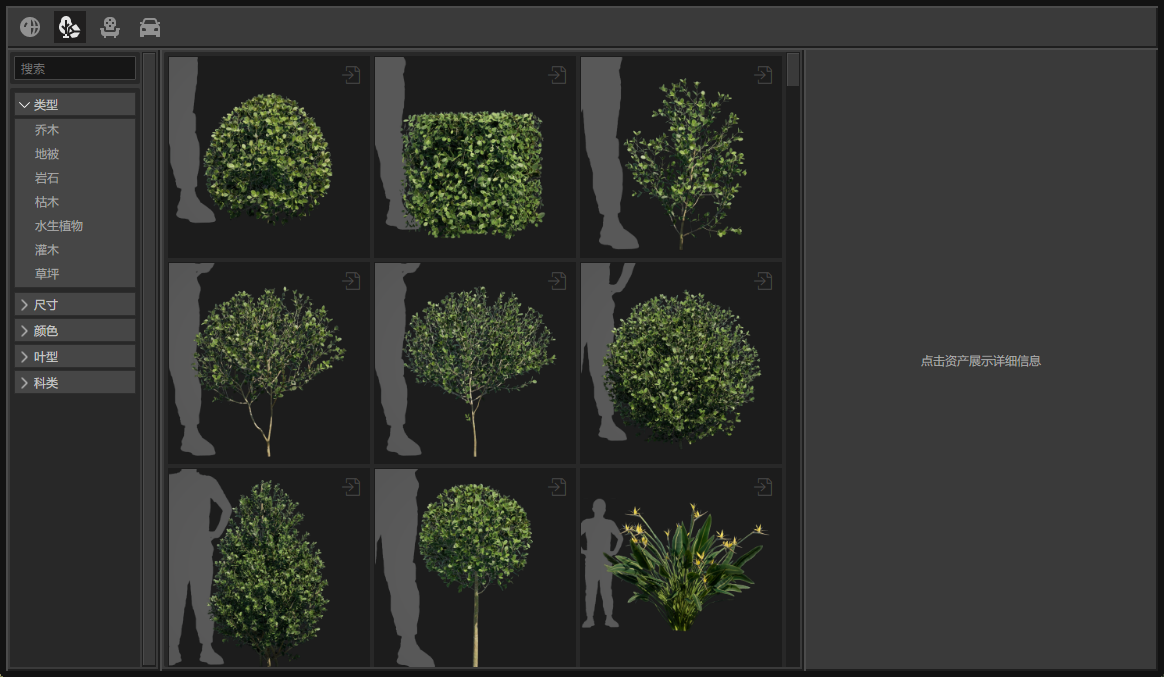Viewport: 1164px width, 677px height.
Task: Select the cone-shaped shrub thumbnail
Action: [269, 567]
